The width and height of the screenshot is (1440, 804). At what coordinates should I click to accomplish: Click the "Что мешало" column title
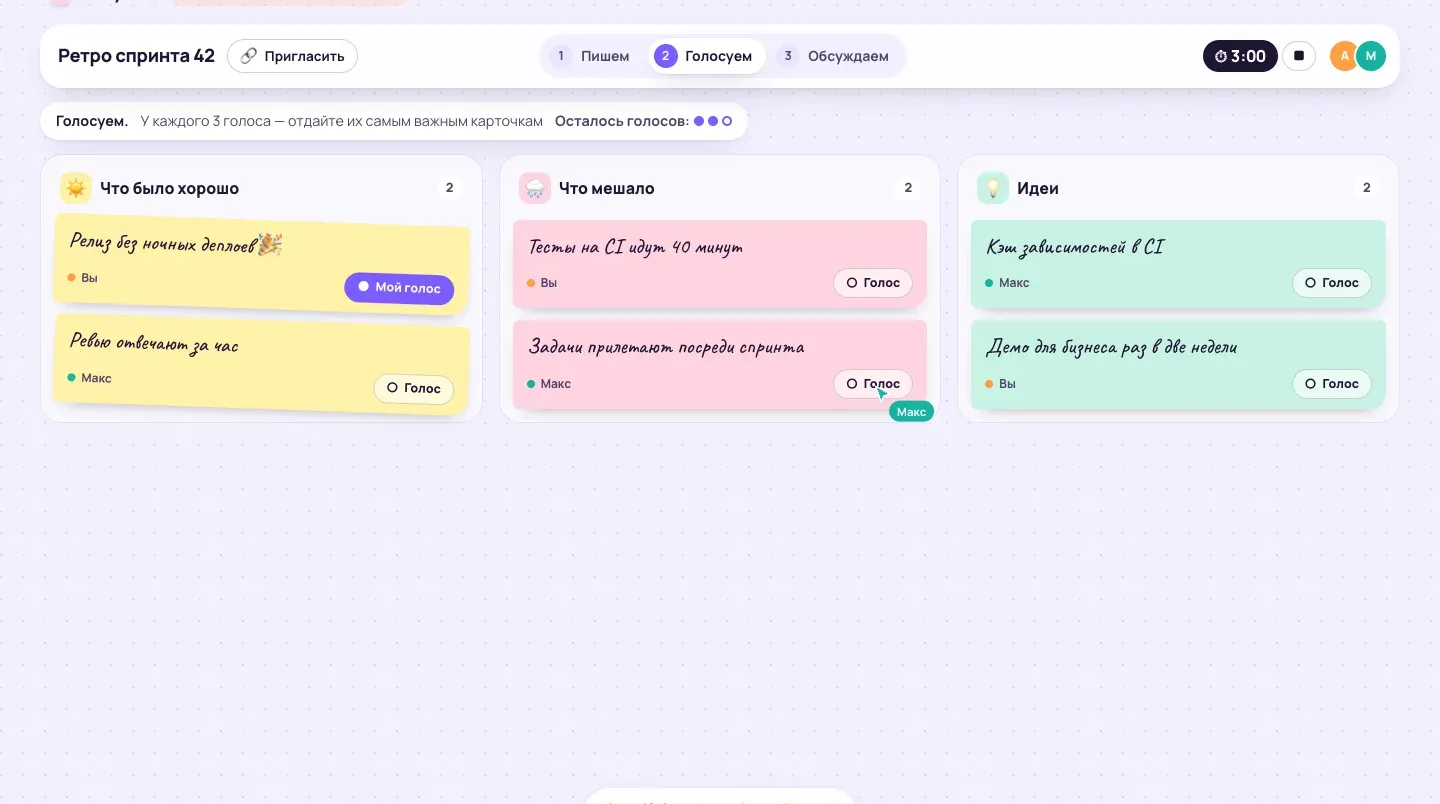tap(607, 188)
